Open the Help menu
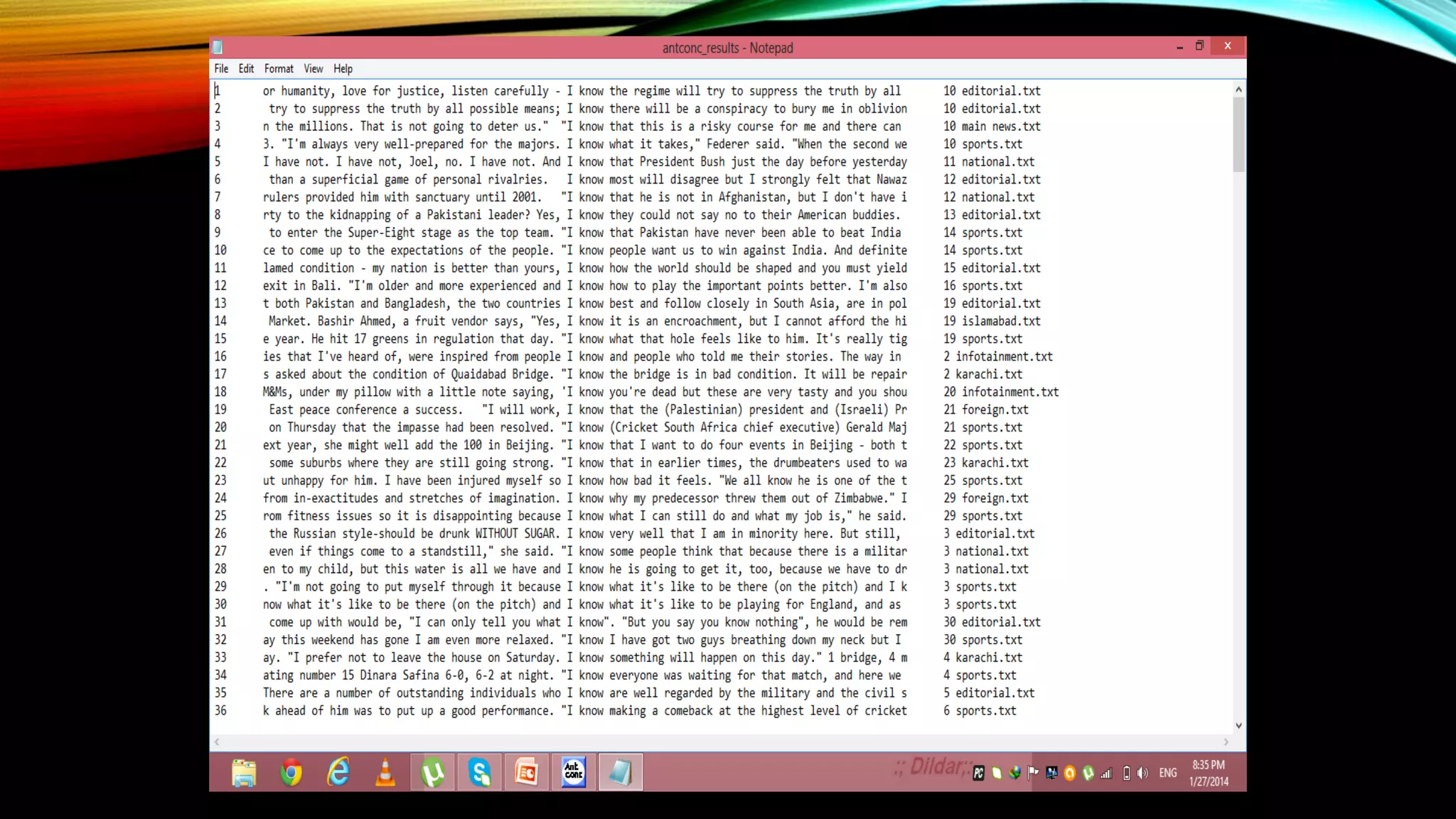1456x819 pixels. click(343, 69)
